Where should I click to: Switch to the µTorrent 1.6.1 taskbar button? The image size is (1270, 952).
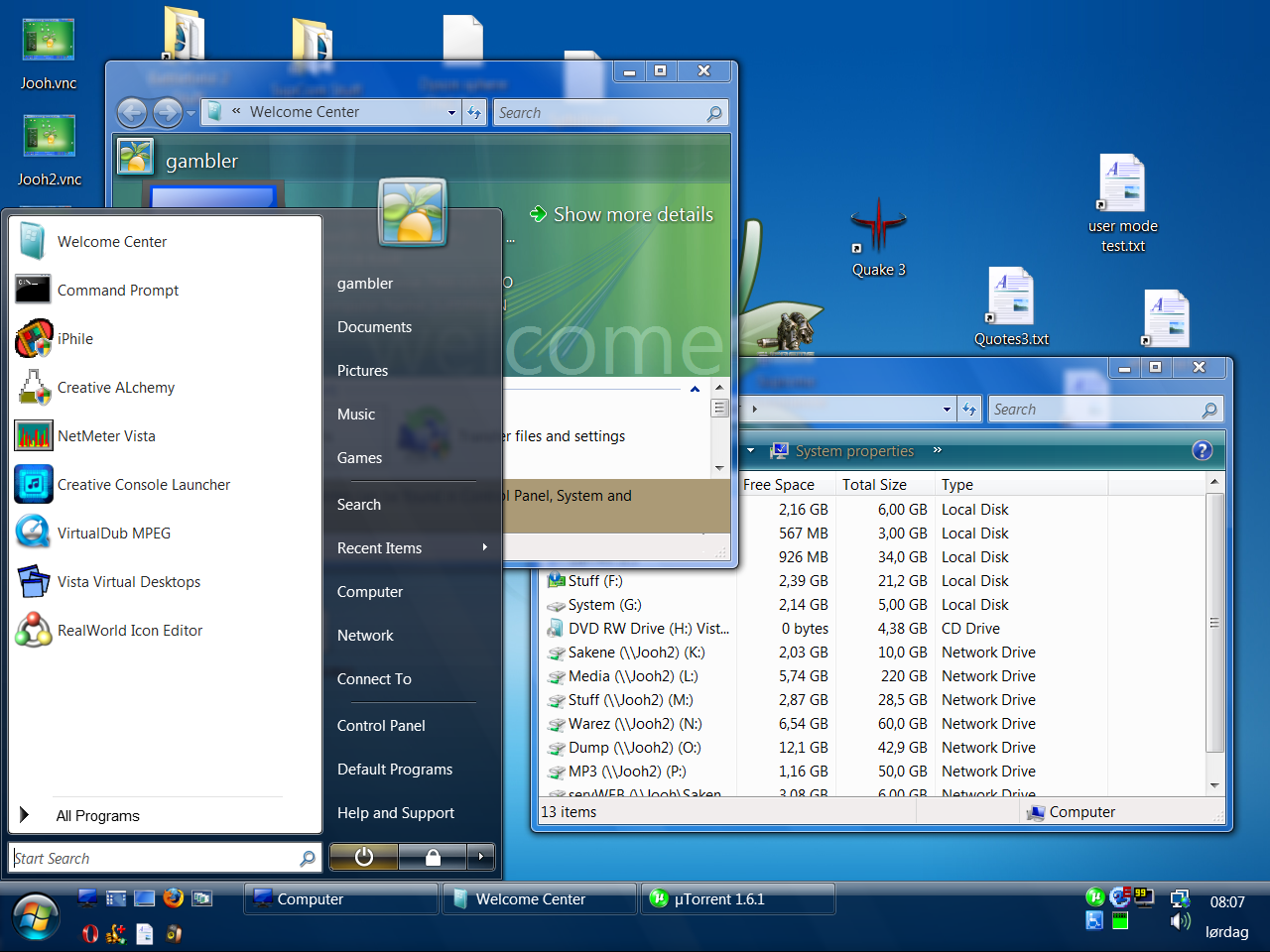[738, 899]
